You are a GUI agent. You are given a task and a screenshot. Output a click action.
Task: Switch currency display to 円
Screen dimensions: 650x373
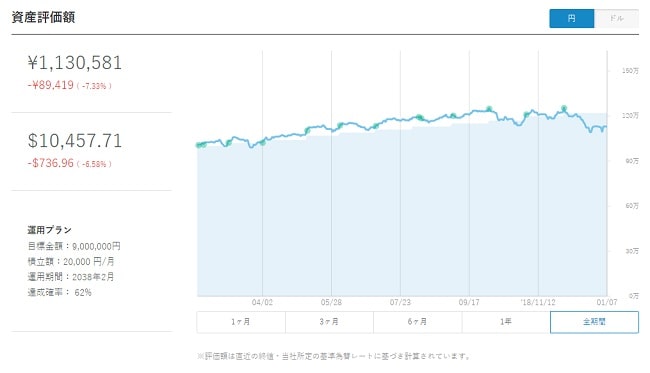coord(572,19)
